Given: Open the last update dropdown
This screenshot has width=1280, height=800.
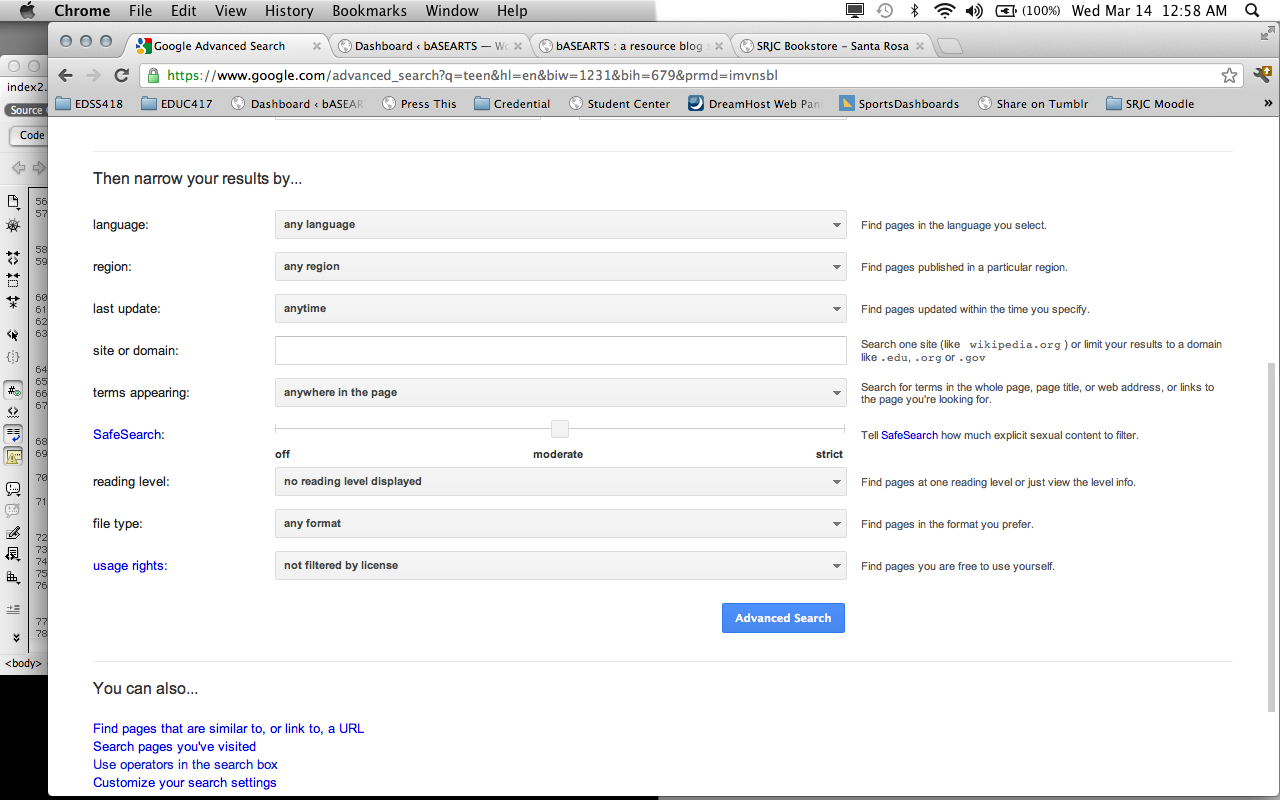Looking at the screenshot, I should click(x=561, y=309).
